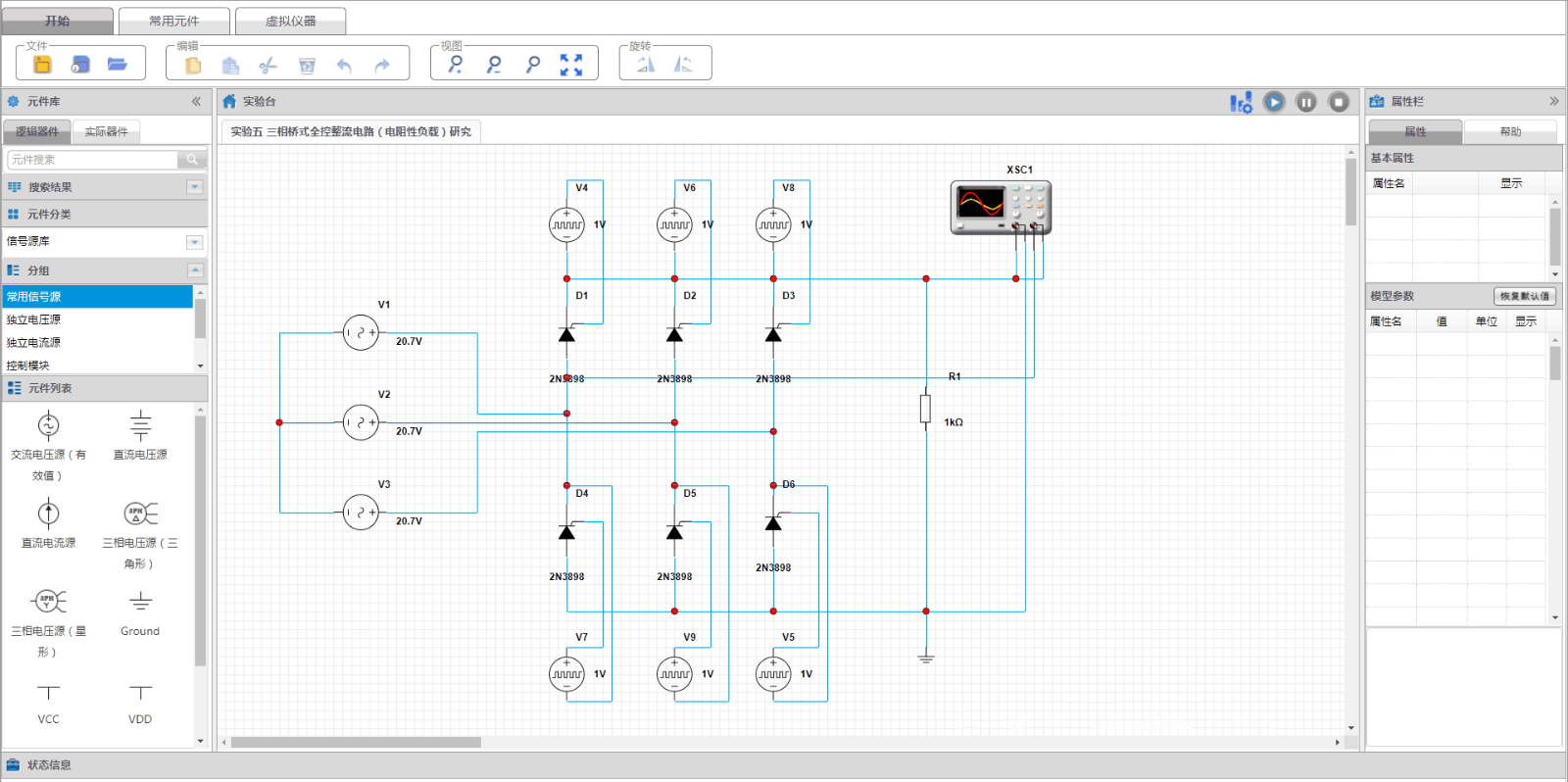Click the 元件搜索 search field
This screenshot has height=782, width=1568.
(x=93, y=160)
